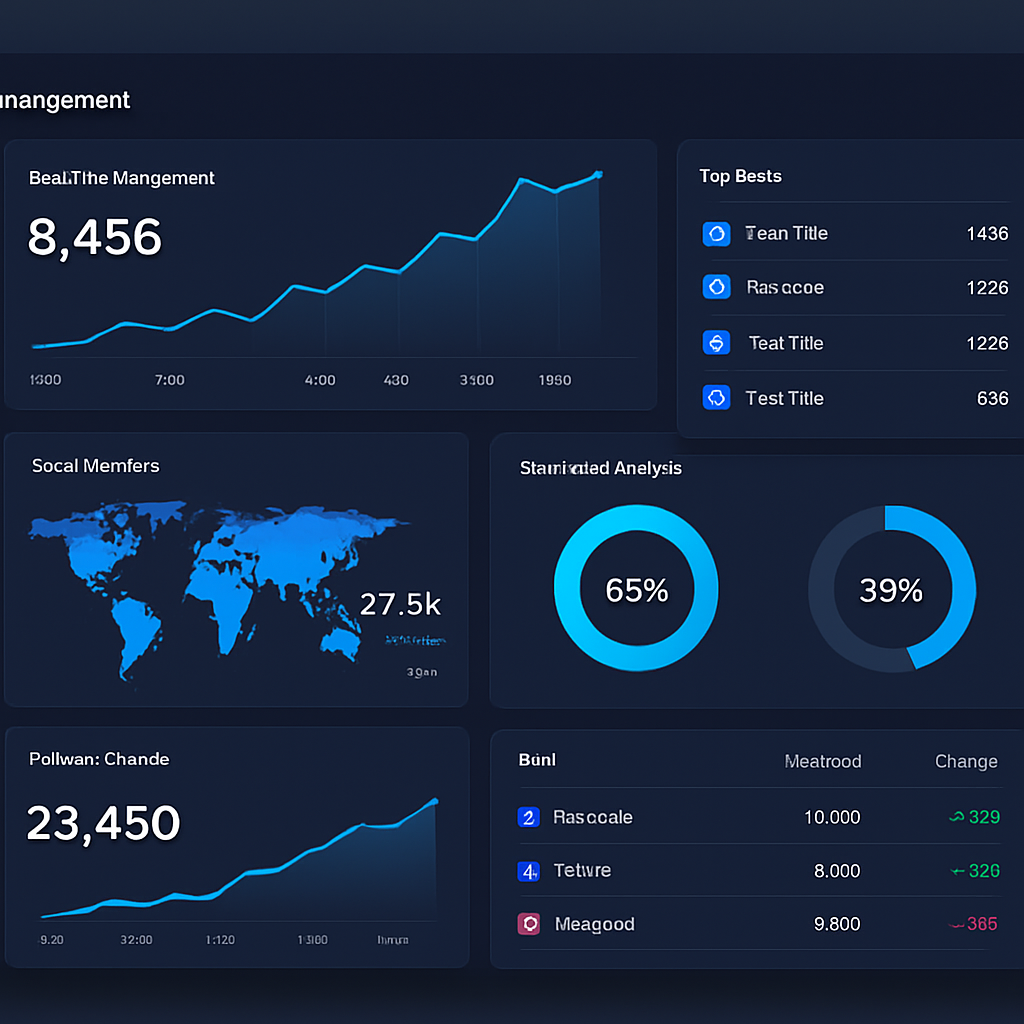Select the Ras ccoe entry in Top Bests
This screenshot has height=1024, width=1024.
tap(855, 287)
